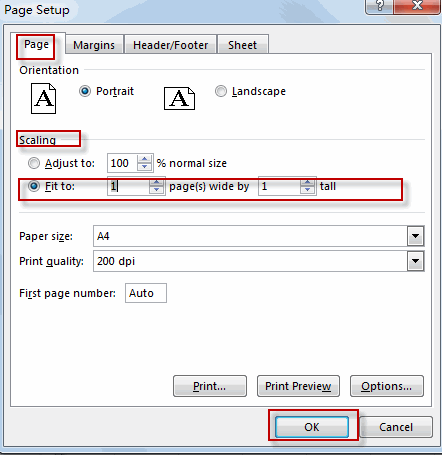Viewport: 442px width, 455px height.
Task: Click the portrait page orientation icon
Action: pos(43,99)
